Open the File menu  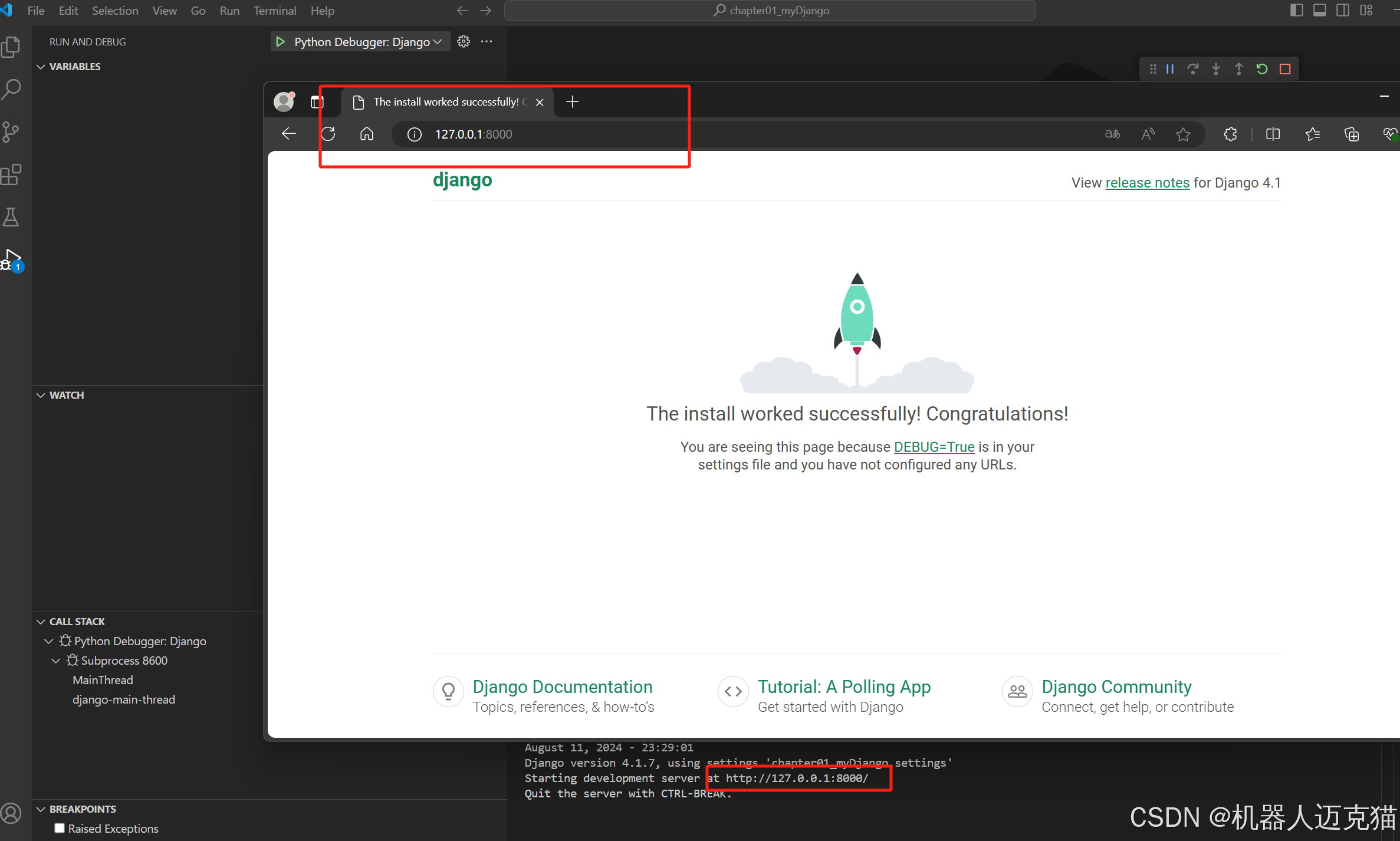36,11
